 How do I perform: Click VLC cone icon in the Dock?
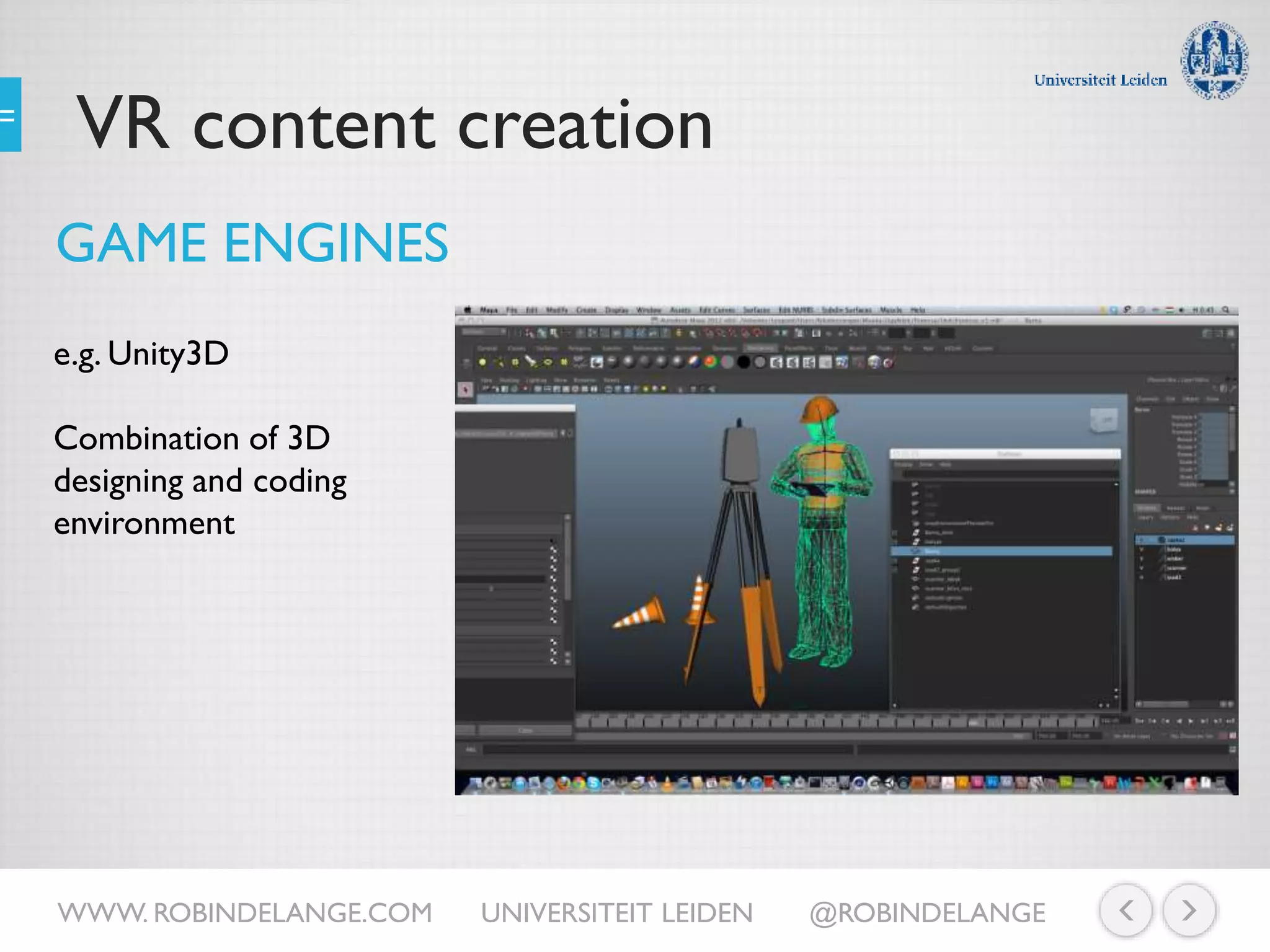(x=667, y=784)
